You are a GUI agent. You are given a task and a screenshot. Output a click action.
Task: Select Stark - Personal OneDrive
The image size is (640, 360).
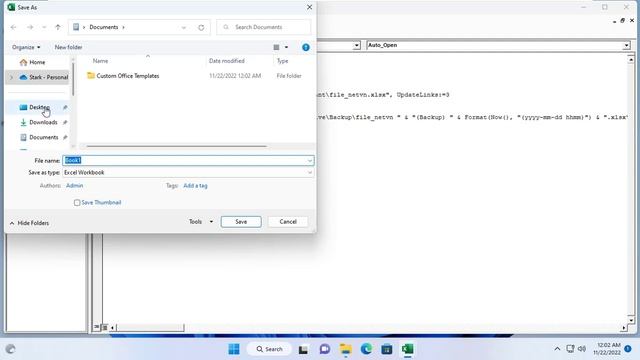pos(44,77)
